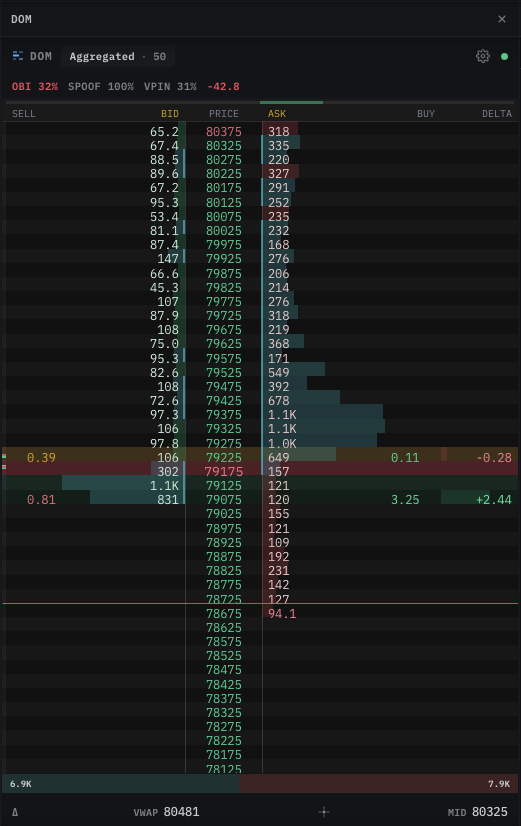Close the DOM panel
Image resolution: width=521 pixels, height=826 pixels.
coord(502,19)
